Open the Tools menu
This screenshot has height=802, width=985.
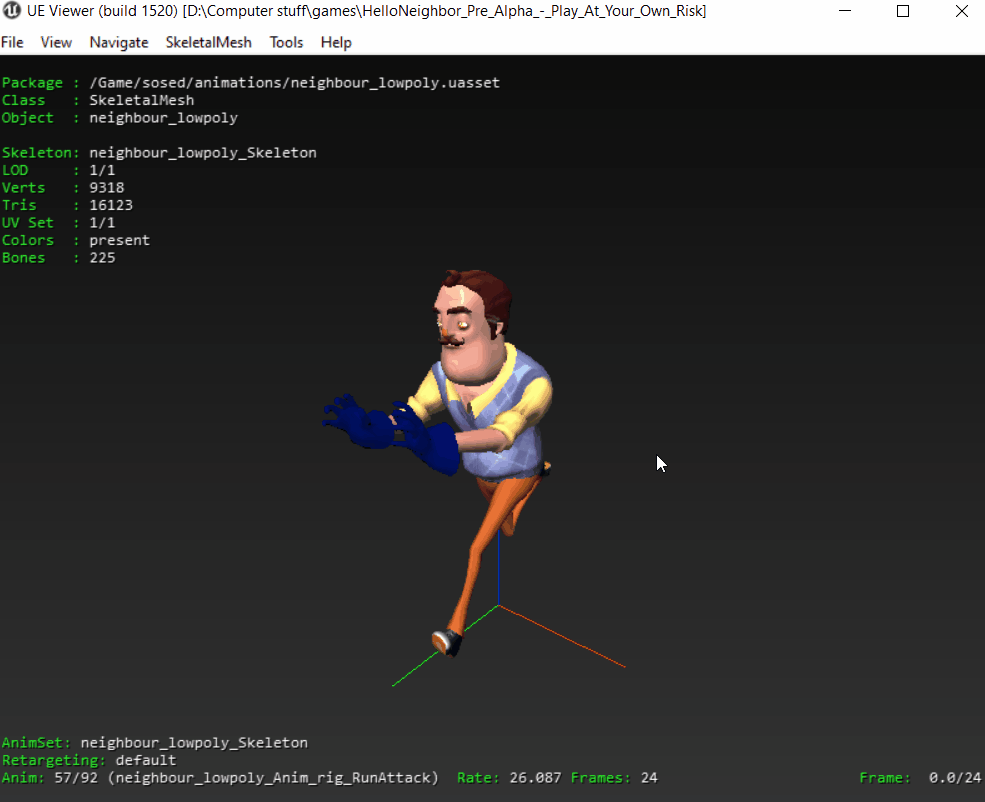(x=287, y=42)
